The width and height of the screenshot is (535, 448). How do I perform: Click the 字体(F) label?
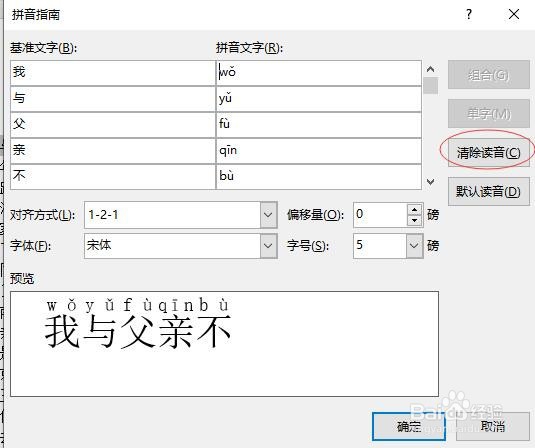click(x=30, y=246)
